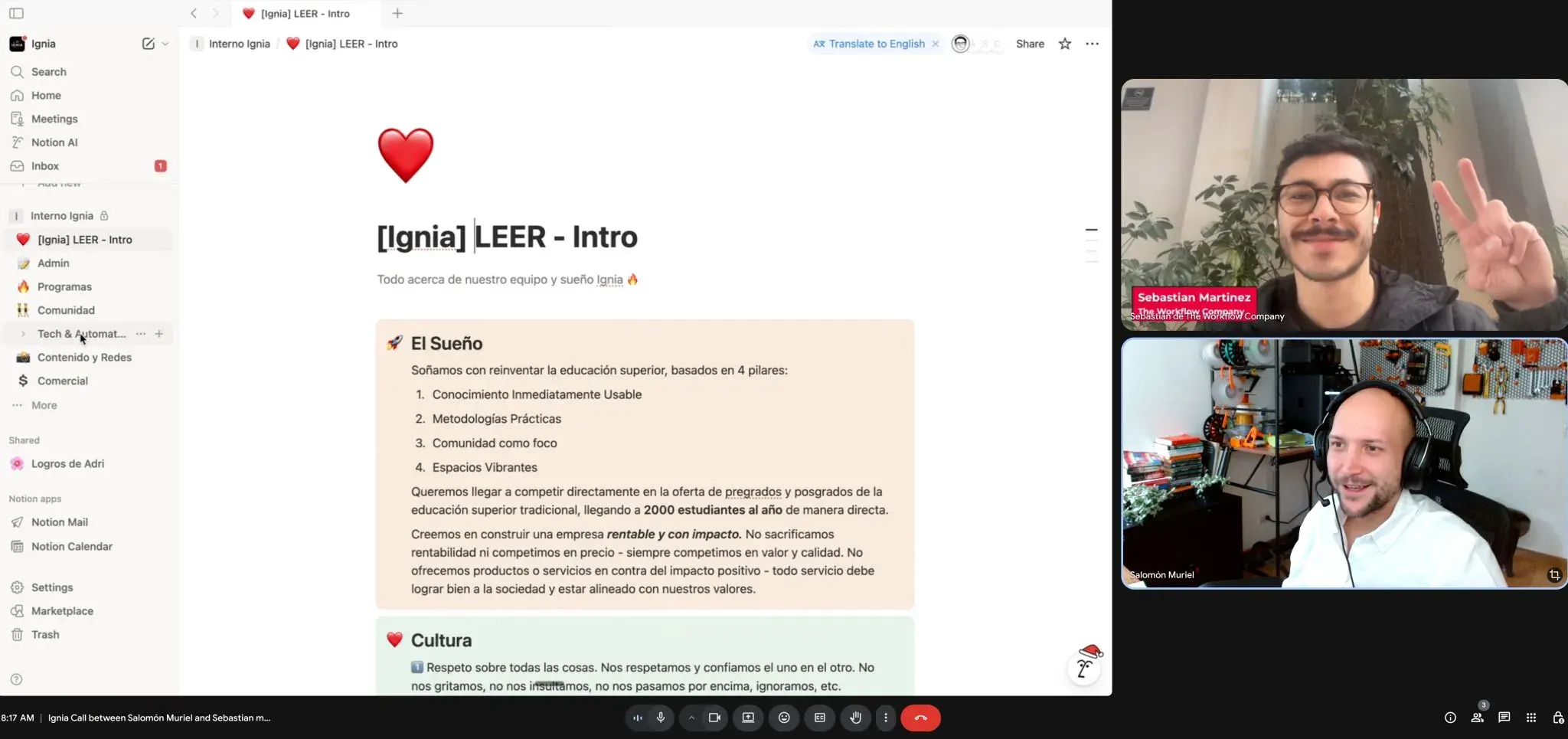
Task: Click Salomón Muriel's video tile
Action: [x=1344, y=463]
